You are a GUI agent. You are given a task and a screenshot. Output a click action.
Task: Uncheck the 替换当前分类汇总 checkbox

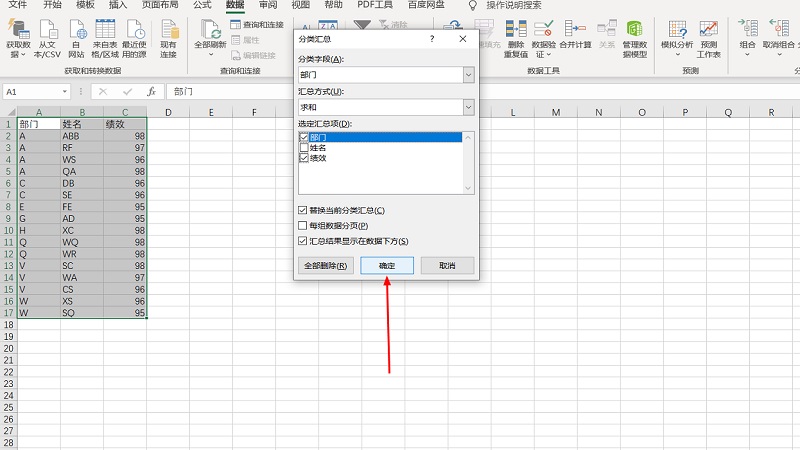pyautogui.click(x=303, y=211)
